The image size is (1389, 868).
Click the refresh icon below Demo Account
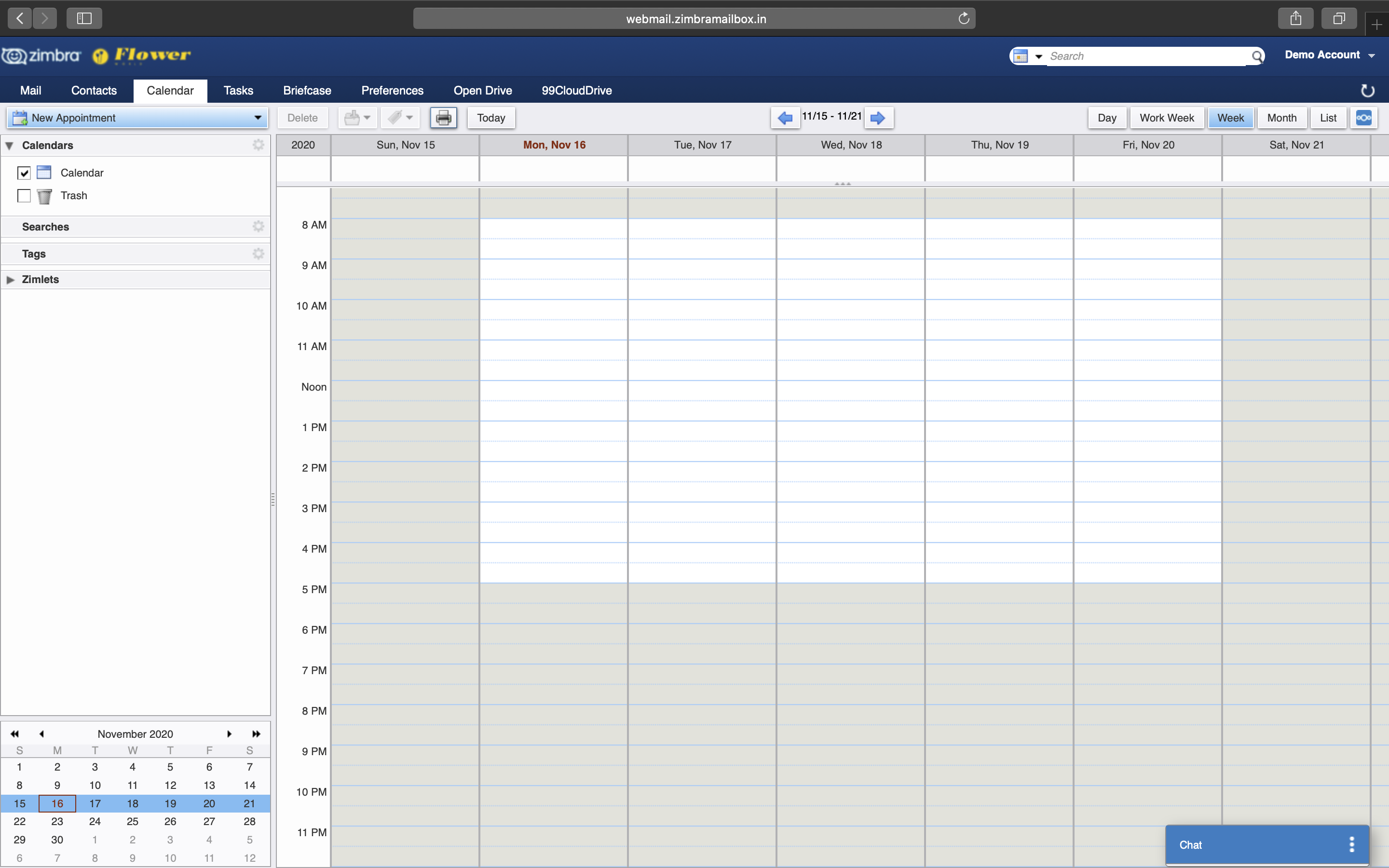click(1368, 91)
